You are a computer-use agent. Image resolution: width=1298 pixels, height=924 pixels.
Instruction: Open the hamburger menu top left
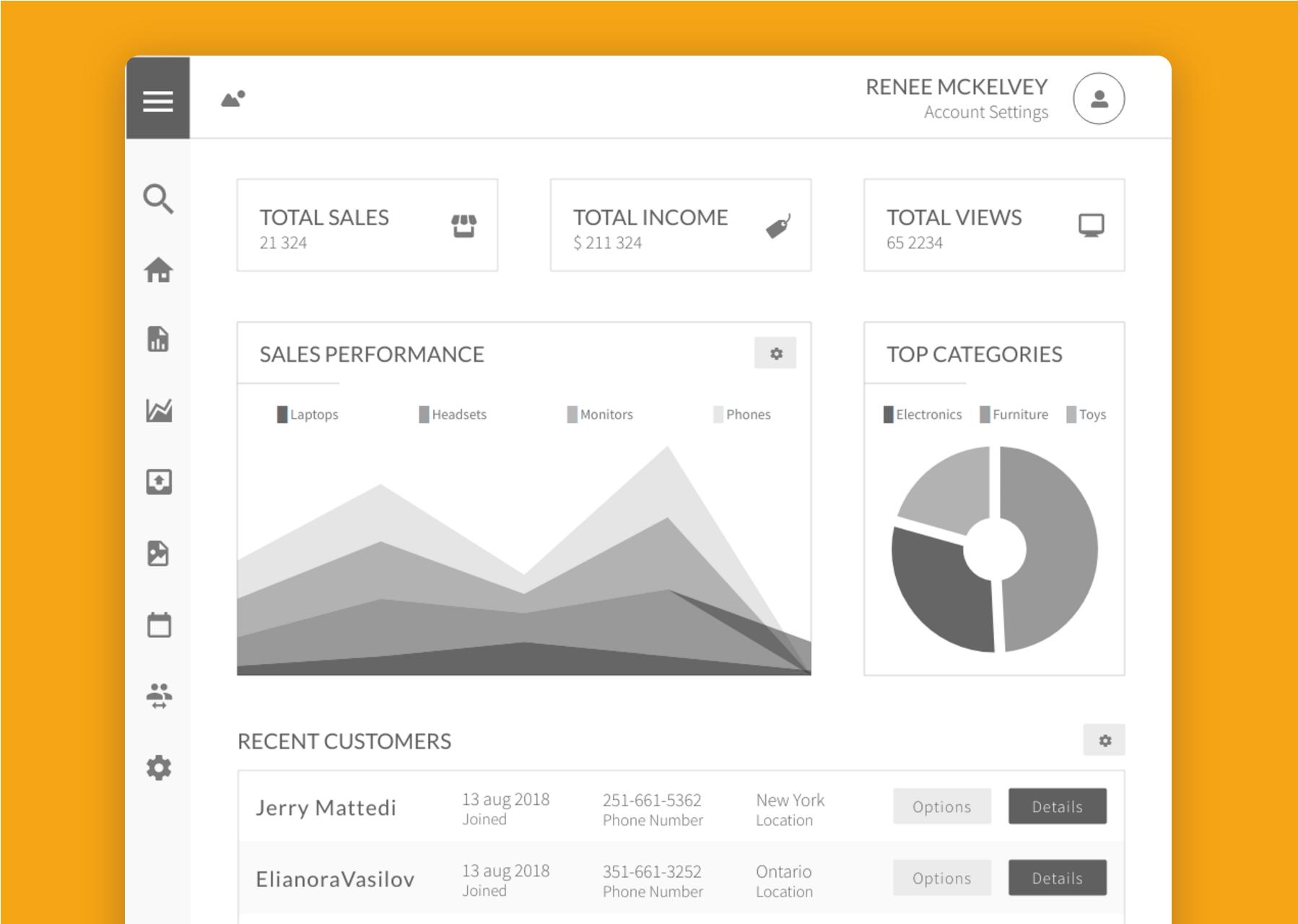point(158,101)
